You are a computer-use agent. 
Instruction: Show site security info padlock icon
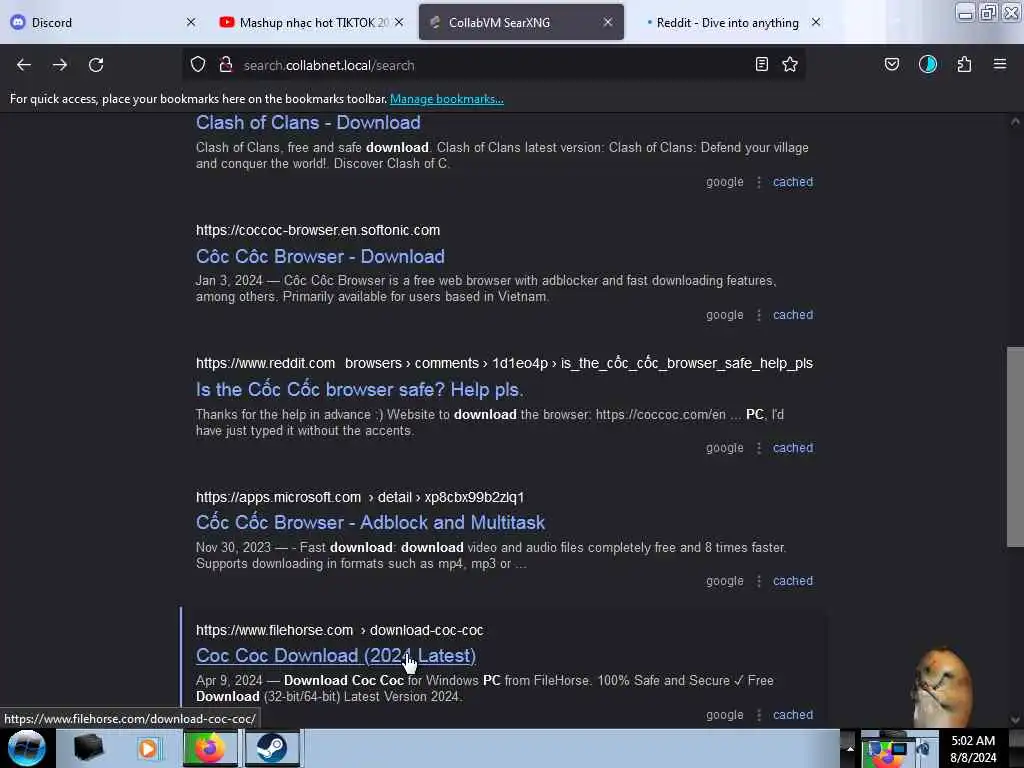[226, 65]
